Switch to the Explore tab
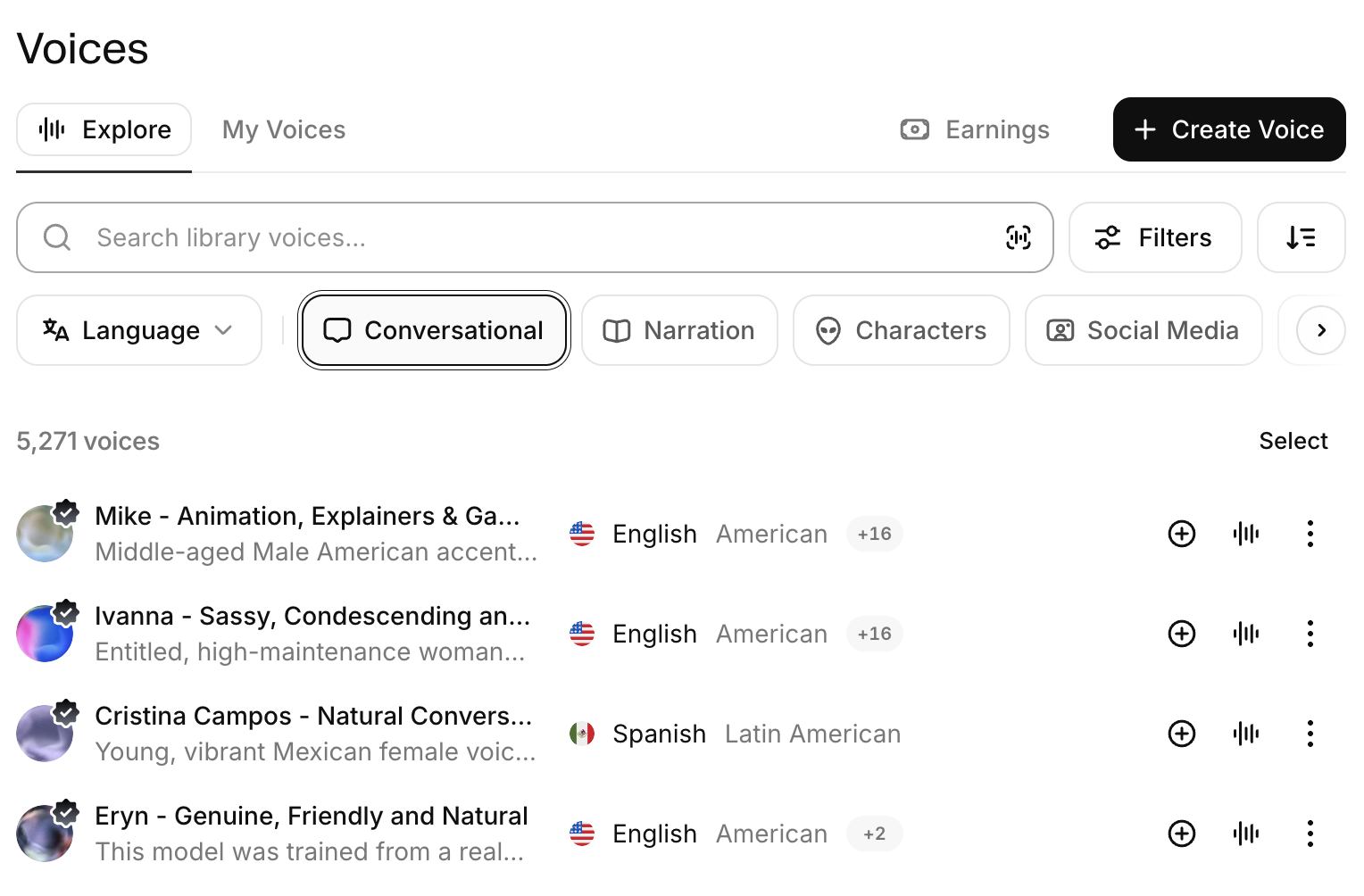Screen dimensions: 1364x896 click(x=104, y=129)
